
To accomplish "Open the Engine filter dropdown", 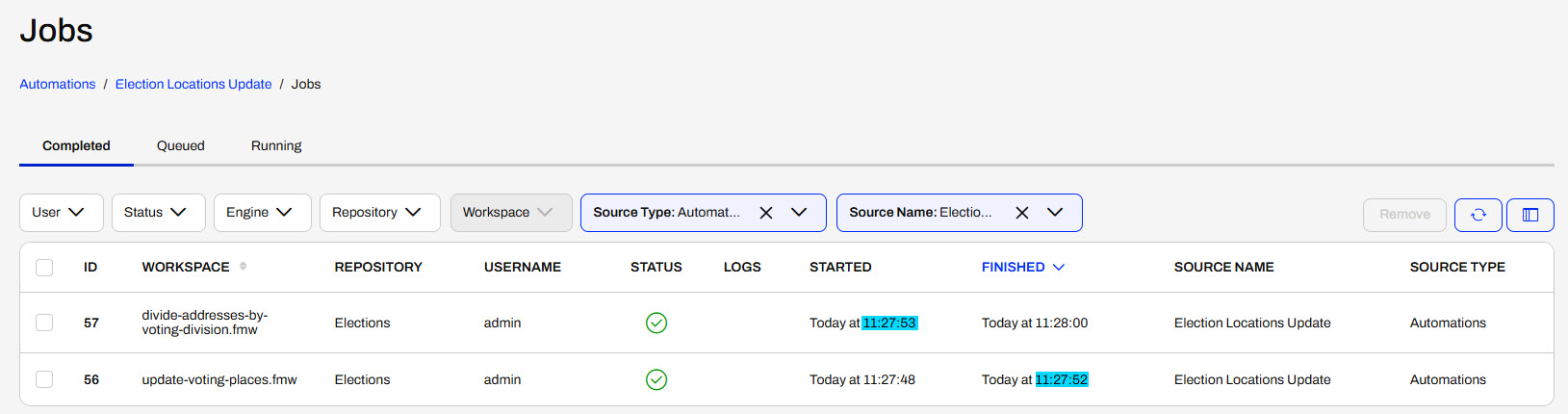I will tap(263, 213).
